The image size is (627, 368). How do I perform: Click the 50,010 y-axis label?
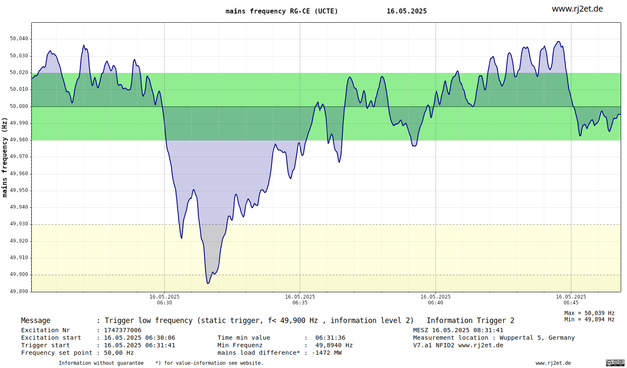[20, 90]
